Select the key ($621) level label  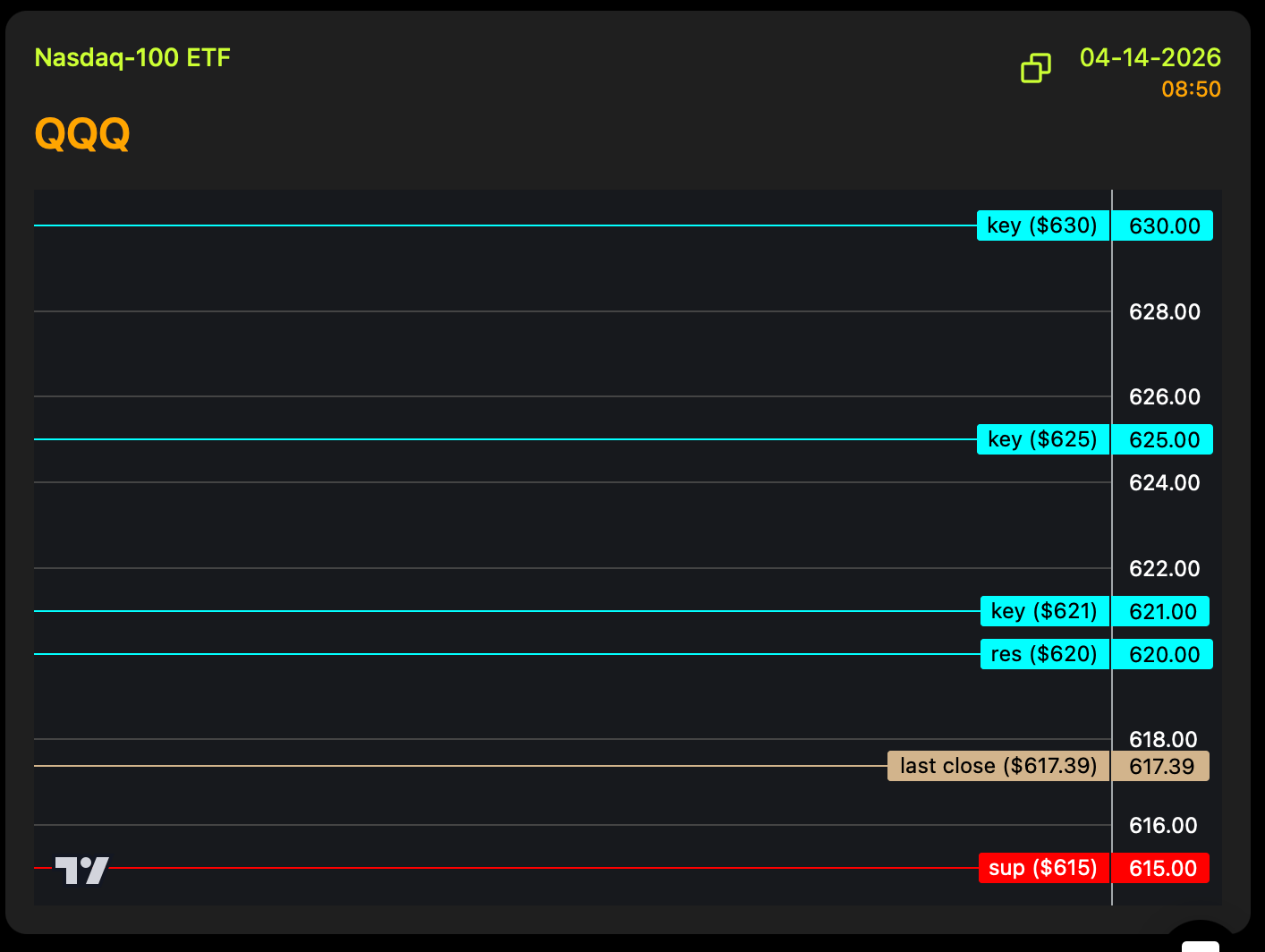pyautogui.click(x=1045, y=611)
